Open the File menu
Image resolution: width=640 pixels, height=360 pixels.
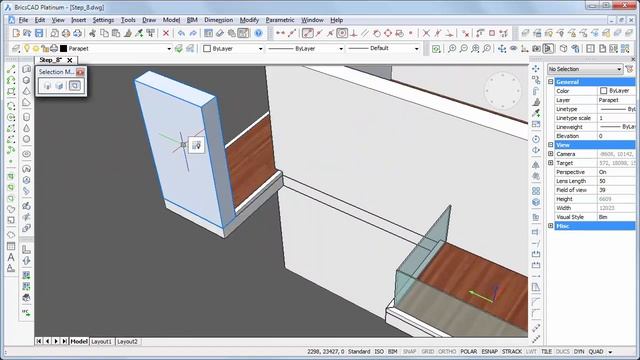[23, 20]
